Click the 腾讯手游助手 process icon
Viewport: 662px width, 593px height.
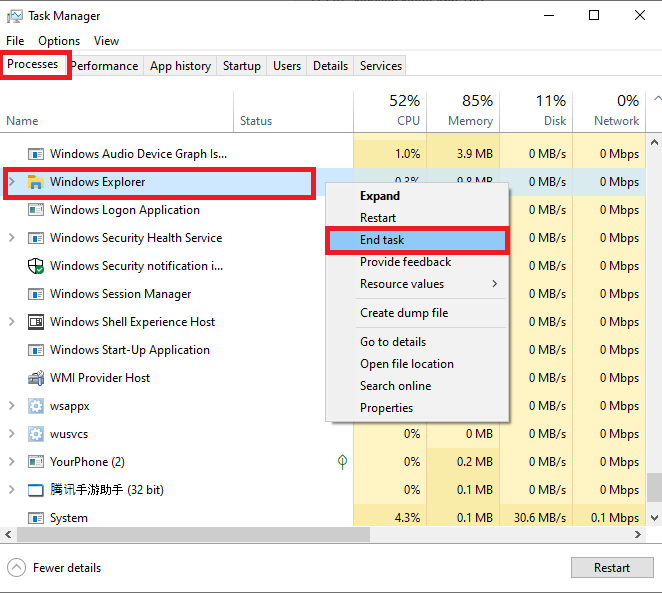tap(35, 490)
